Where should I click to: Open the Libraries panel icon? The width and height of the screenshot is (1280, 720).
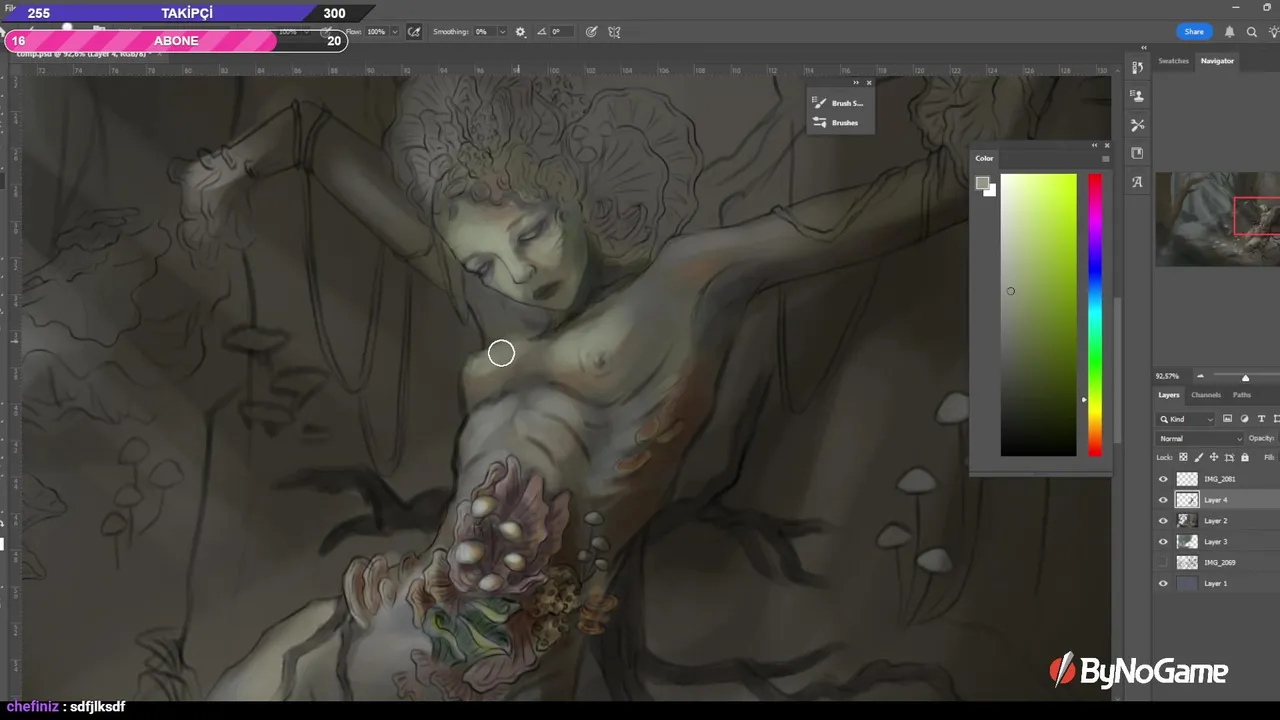pyautogui.click(x=1137, y=153)
